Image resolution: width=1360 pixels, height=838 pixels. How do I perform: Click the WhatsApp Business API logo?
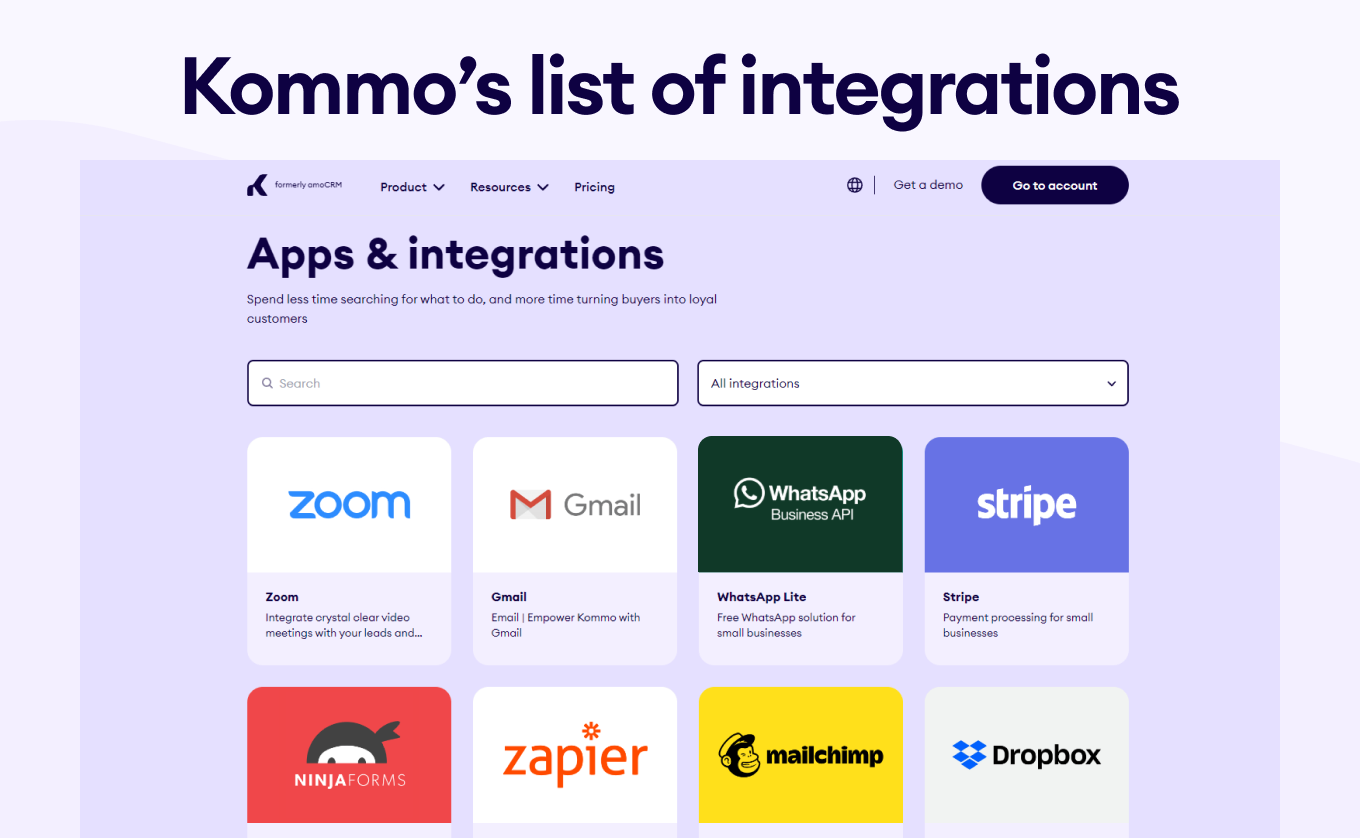[800, 500]
